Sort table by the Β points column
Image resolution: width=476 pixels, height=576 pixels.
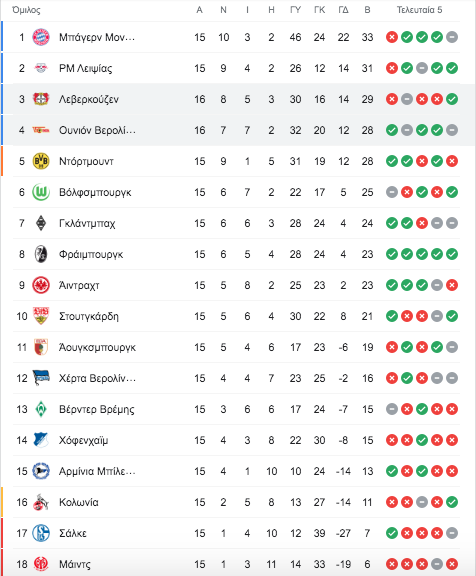point(367,10)
